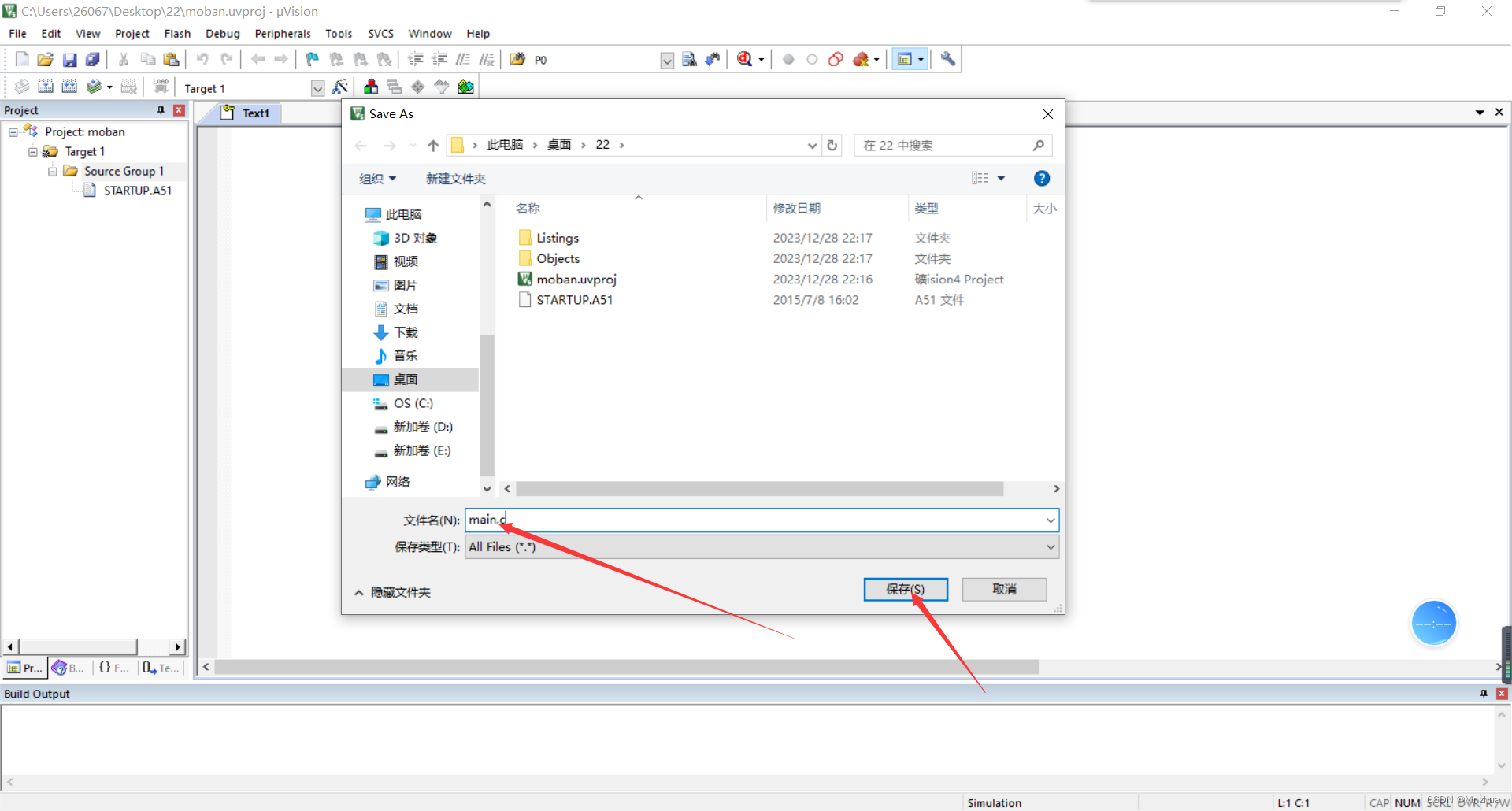
Task: Click the search magnifier in Save As dialog
Action: point(1039,146)
